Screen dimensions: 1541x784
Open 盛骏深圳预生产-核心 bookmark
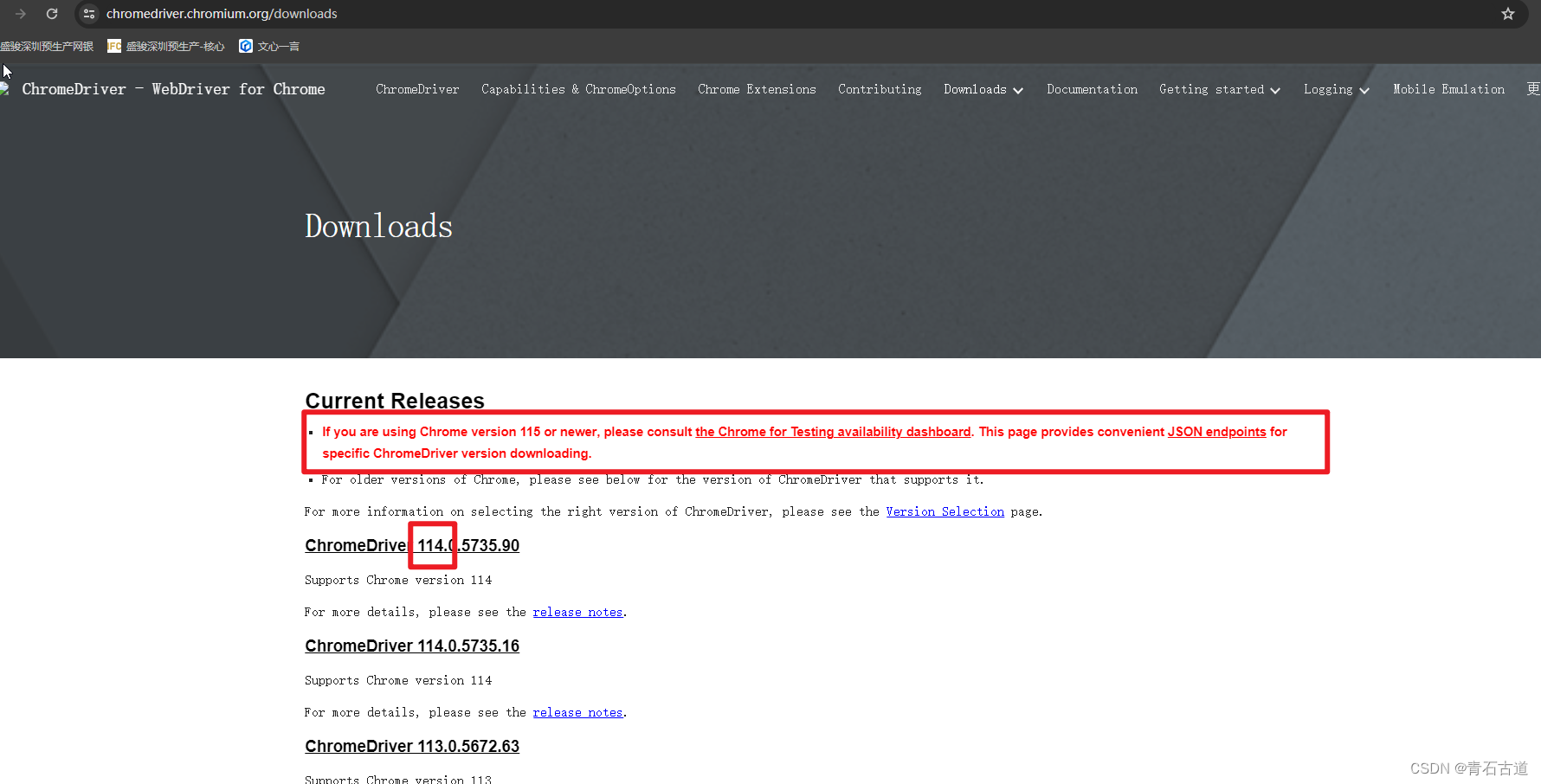pos(166,47)
